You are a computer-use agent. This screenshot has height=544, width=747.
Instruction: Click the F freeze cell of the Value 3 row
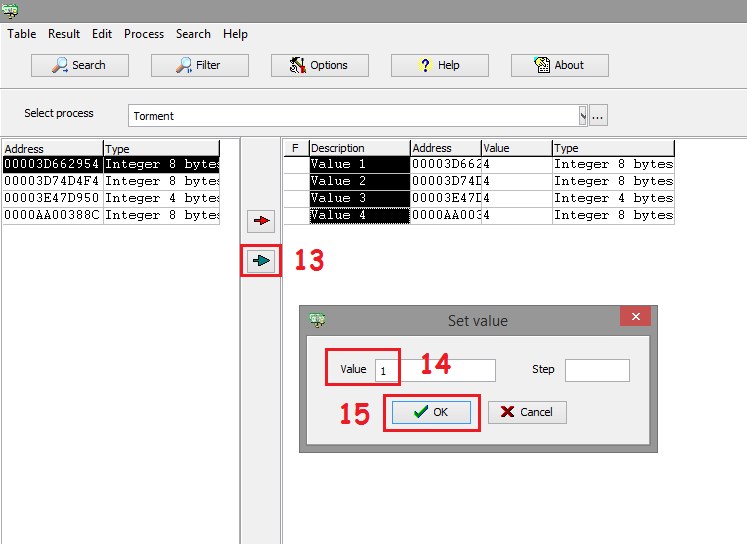296,199
